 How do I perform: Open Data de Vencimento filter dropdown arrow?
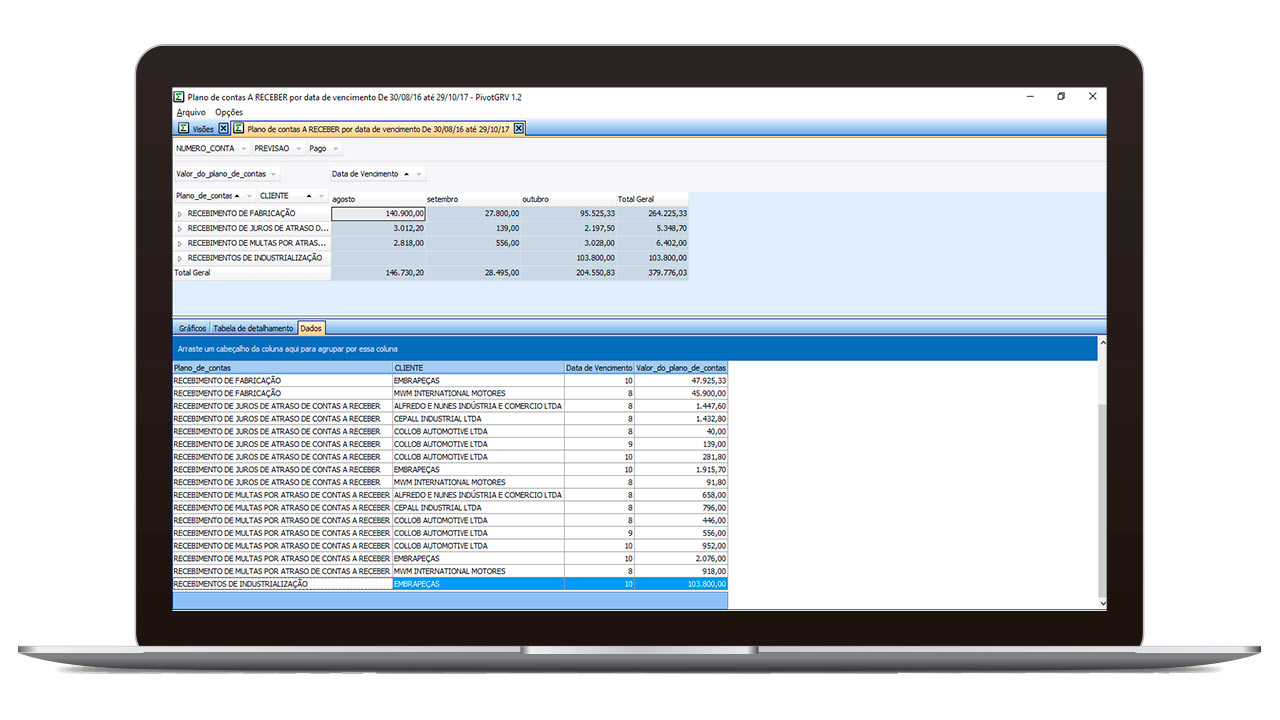(420, 174)
